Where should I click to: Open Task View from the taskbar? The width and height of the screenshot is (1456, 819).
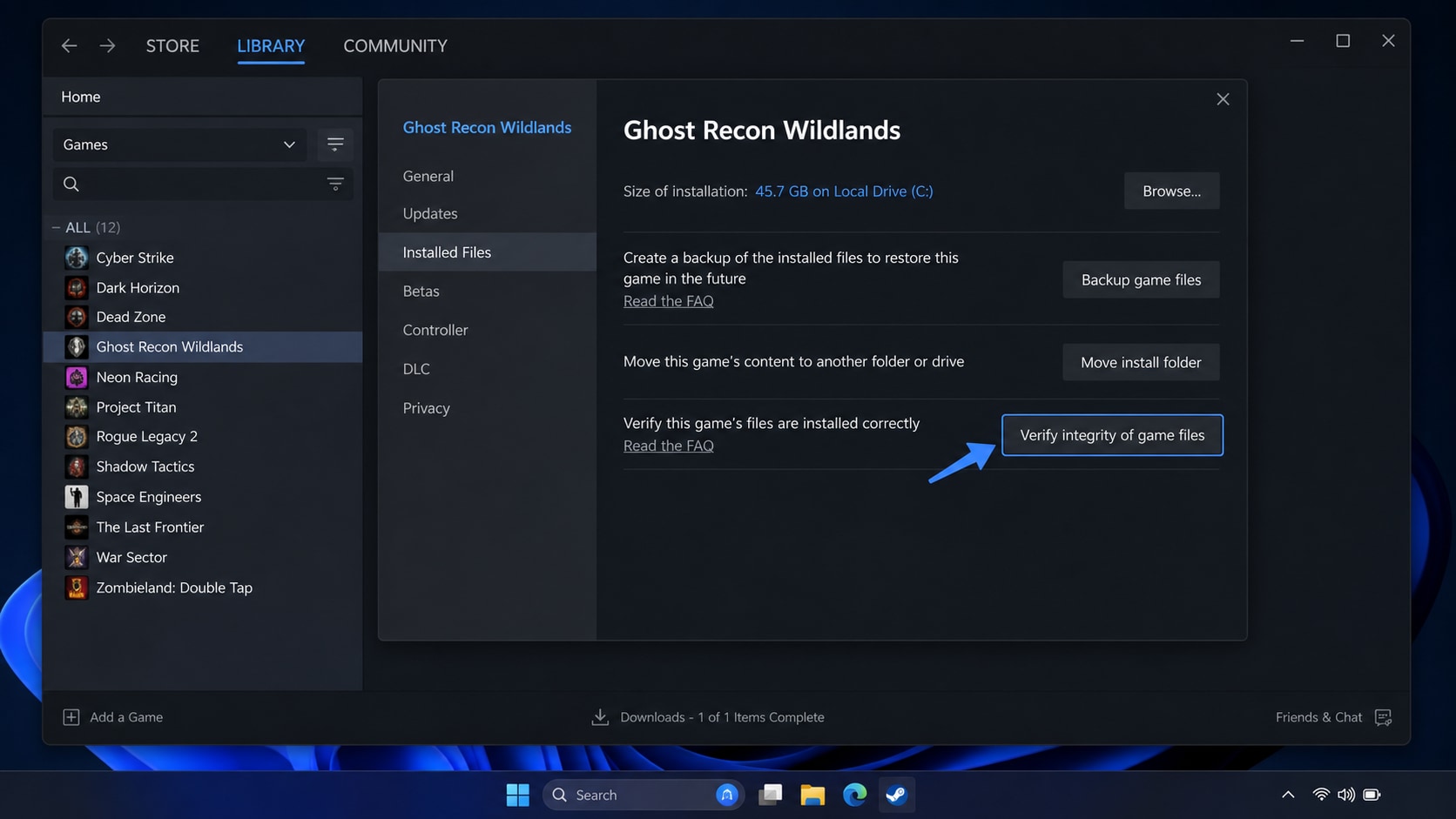771,795
